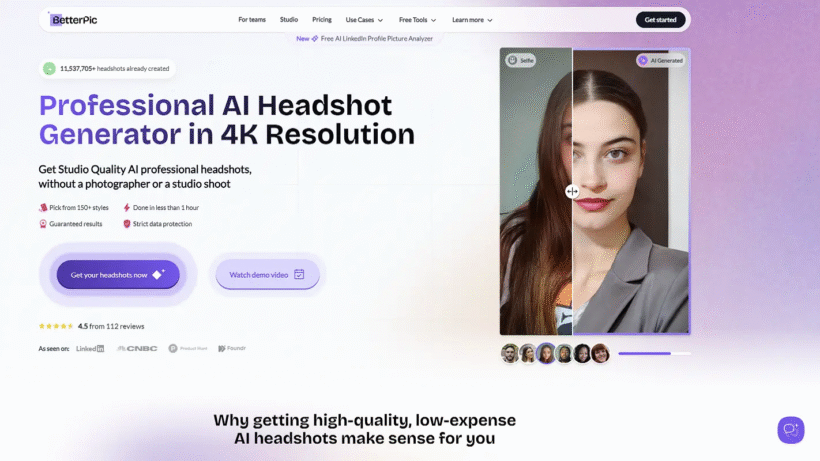Open the For teams menu item
The image size is (820, 461).
(252, 20)
